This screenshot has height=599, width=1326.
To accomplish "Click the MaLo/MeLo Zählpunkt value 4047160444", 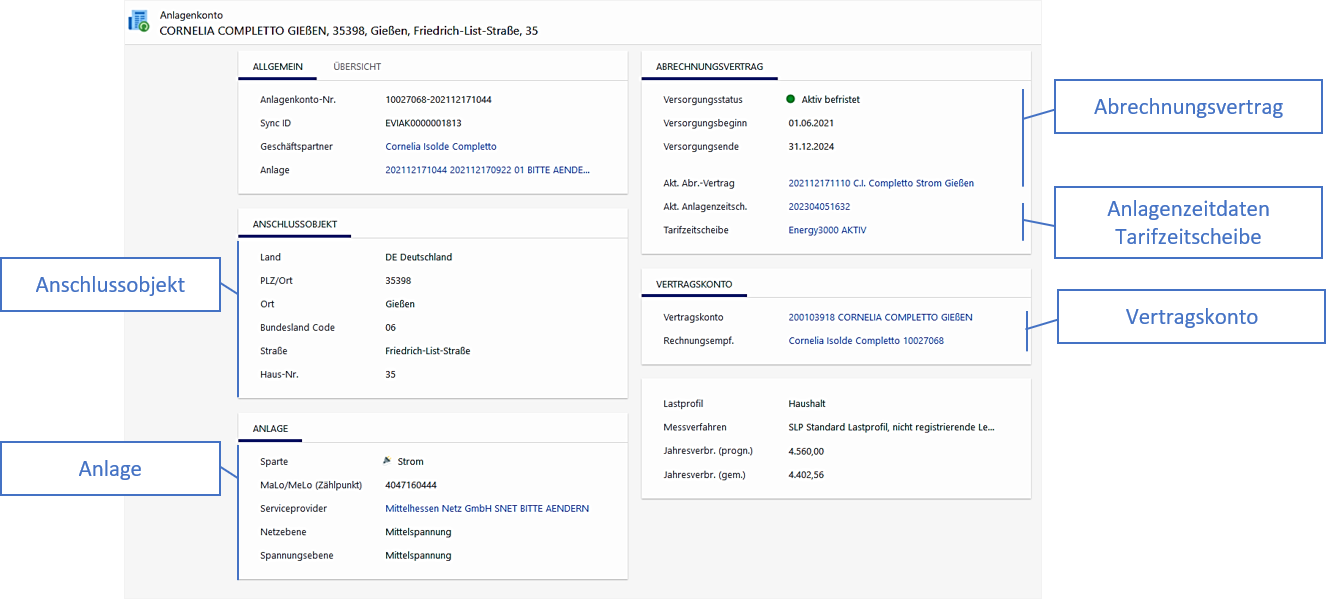I will 411,485.
